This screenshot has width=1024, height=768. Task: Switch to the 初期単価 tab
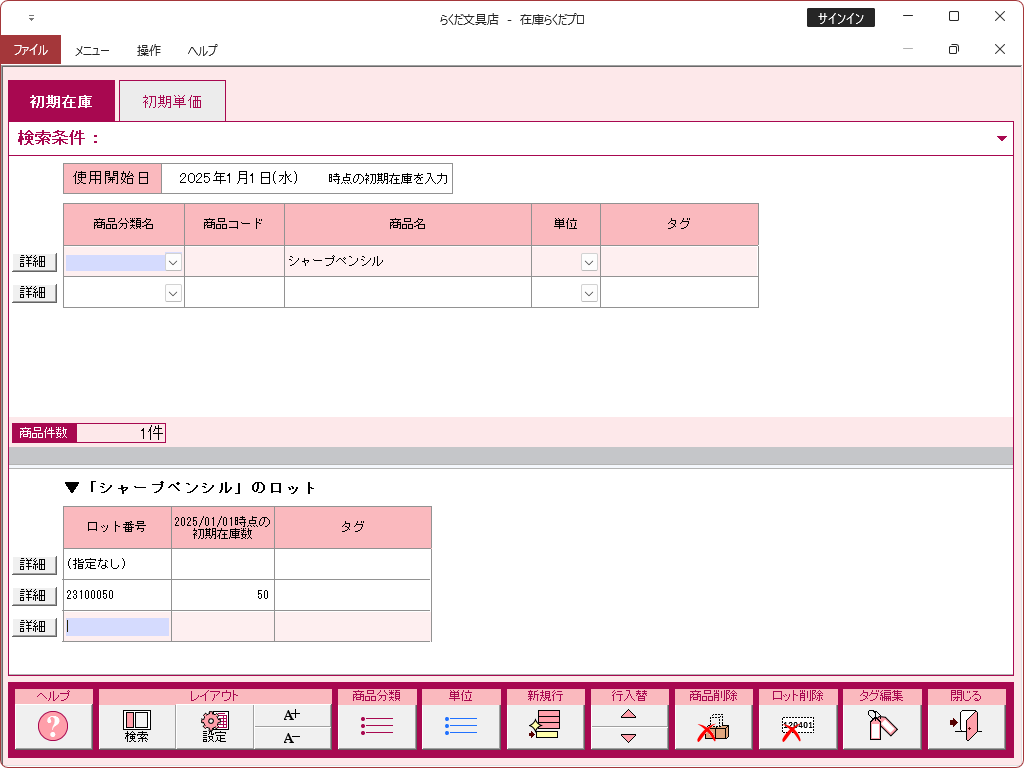tap(172, 101)
